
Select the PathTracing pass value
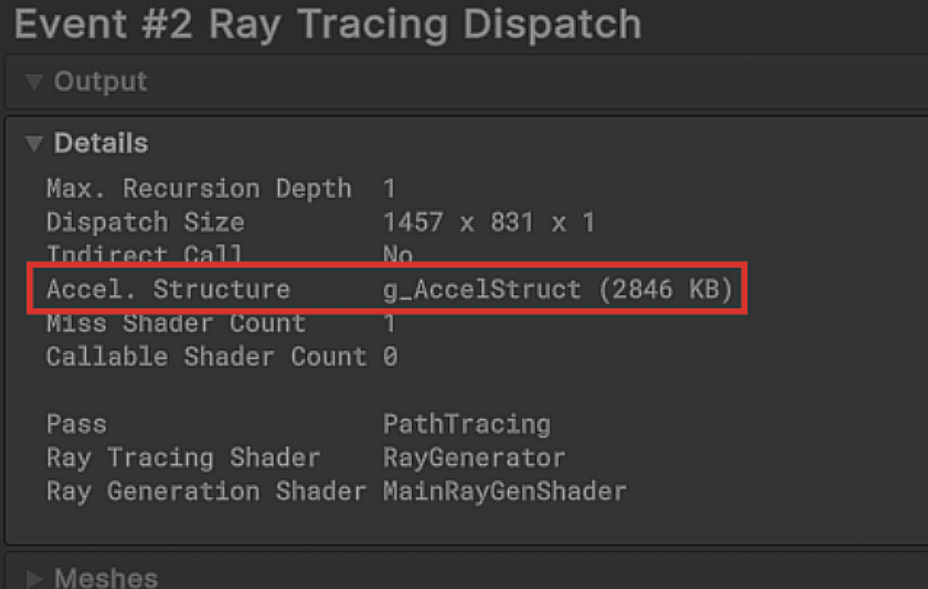click(466, 424)
